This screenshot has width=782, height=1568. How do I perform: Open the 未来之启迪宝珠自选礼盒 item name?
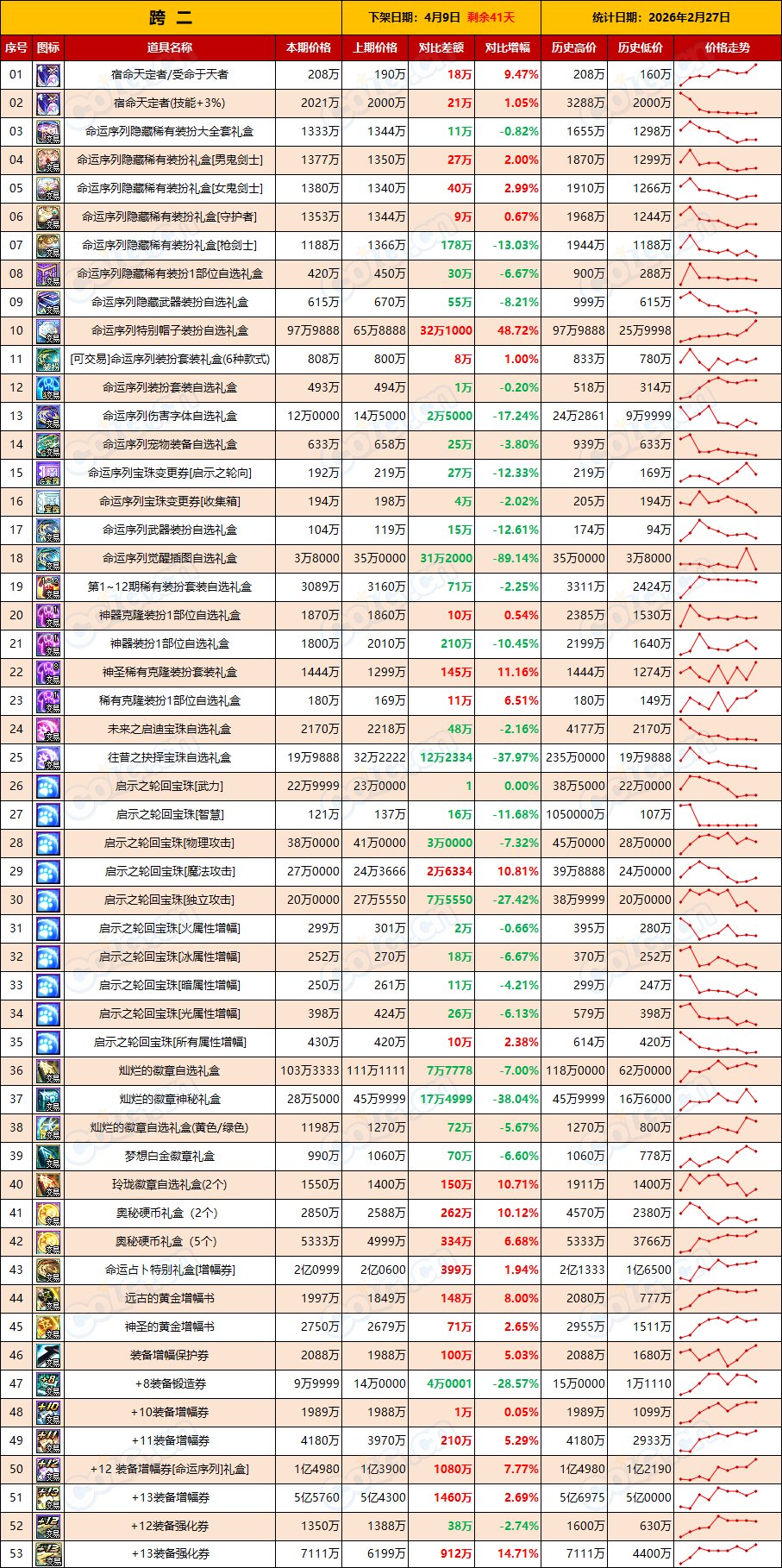pos(170,730)
